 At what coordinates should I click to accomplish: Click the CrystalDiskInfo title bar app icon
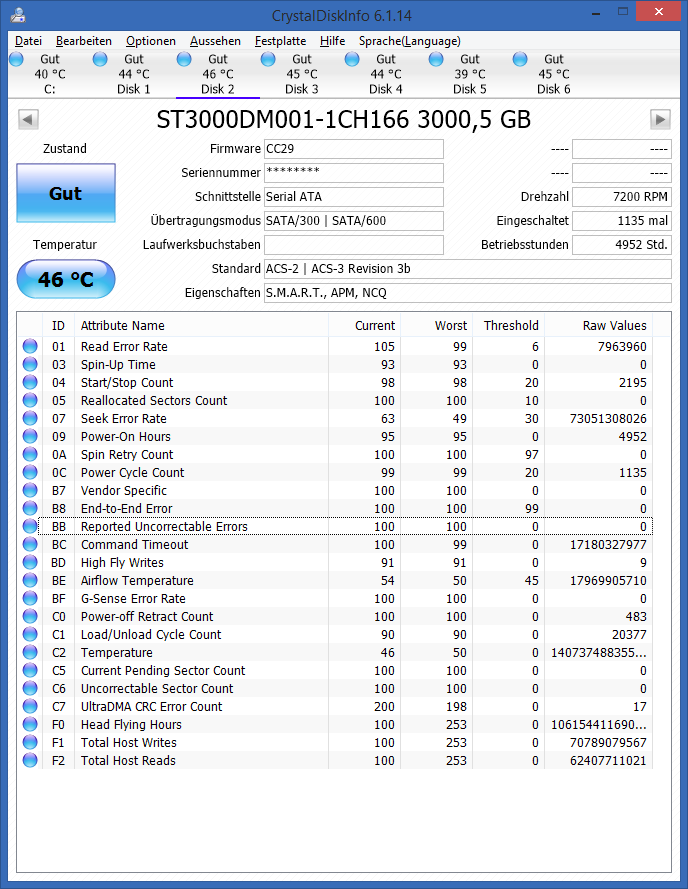[x=18, y=14]
